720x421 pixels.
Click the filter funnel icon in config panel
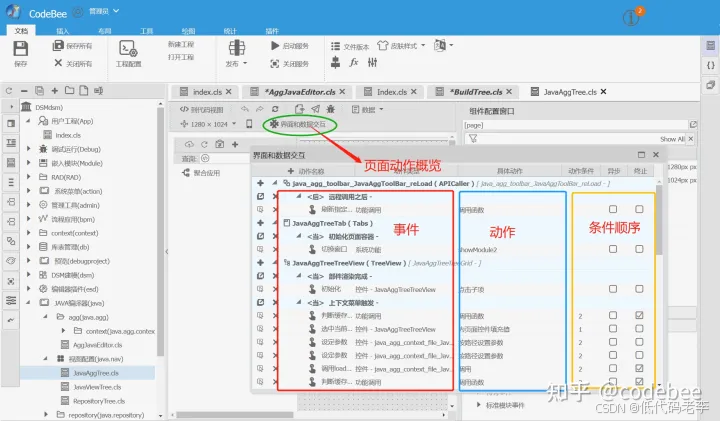[x=473, y=138]
